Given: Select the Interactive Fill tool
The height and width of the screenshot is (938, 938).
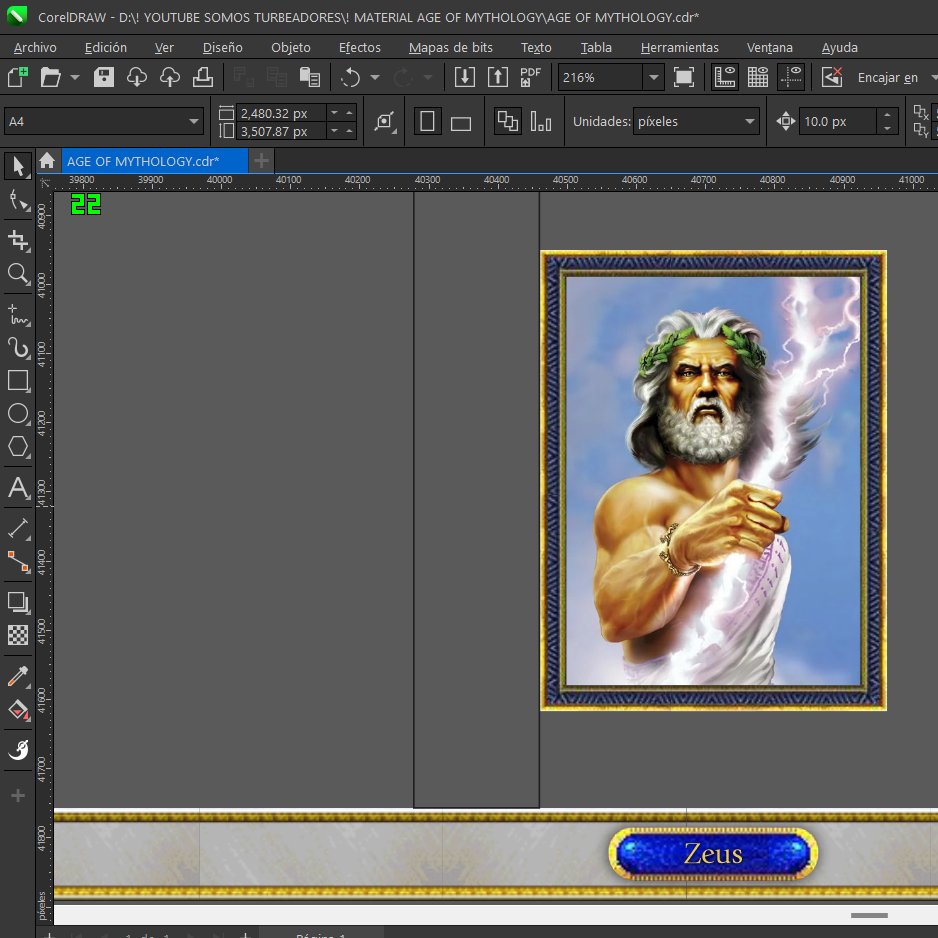Looking at the screenshot, I should [18, 710].
